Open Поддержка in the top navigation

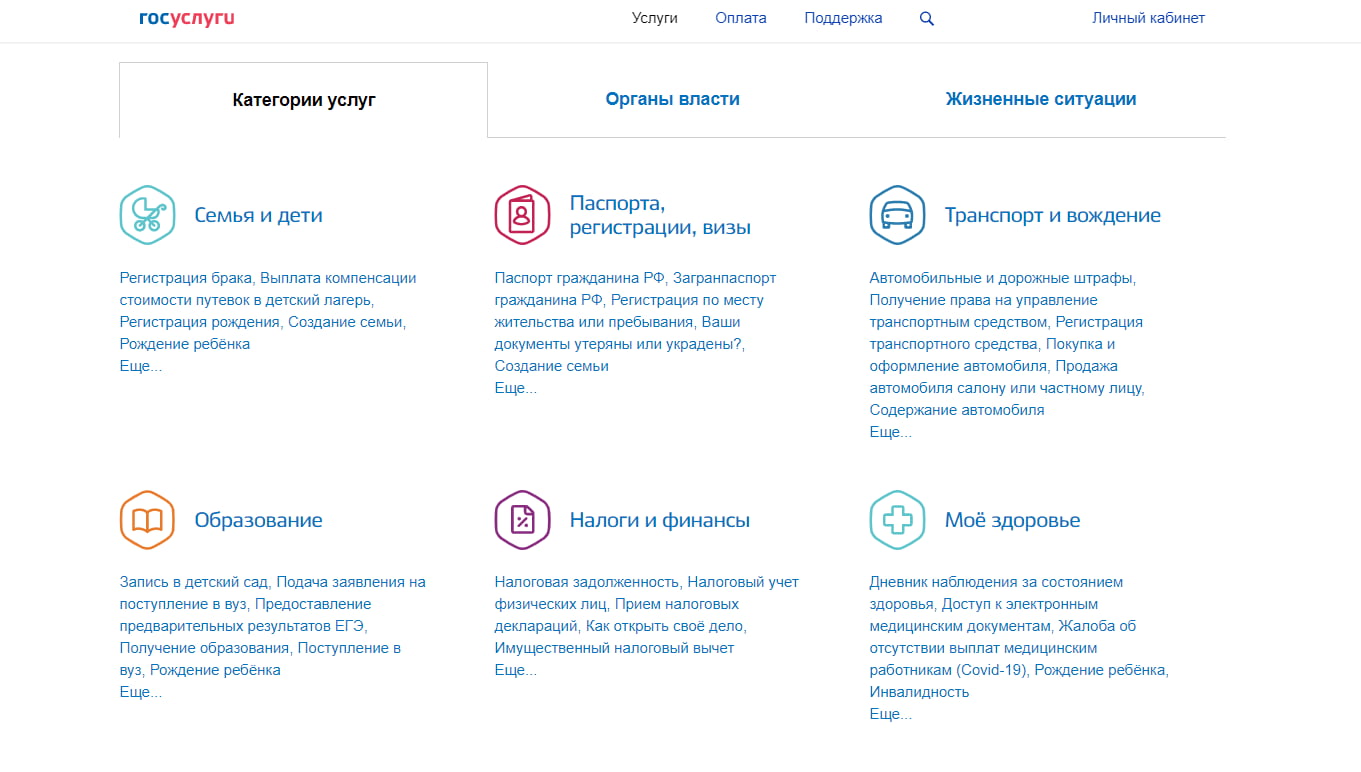pos(843,18)
